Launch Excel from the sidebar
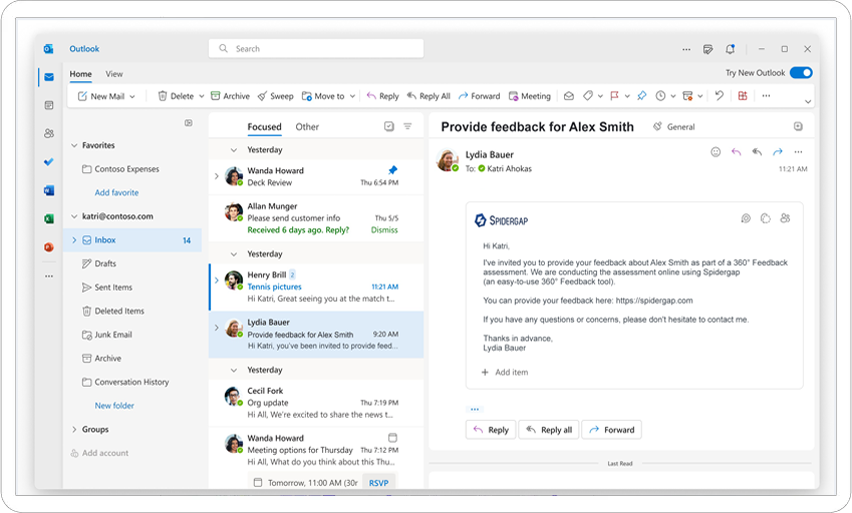The height and width of the screenshot is (513, 852). tap(49, 218)
